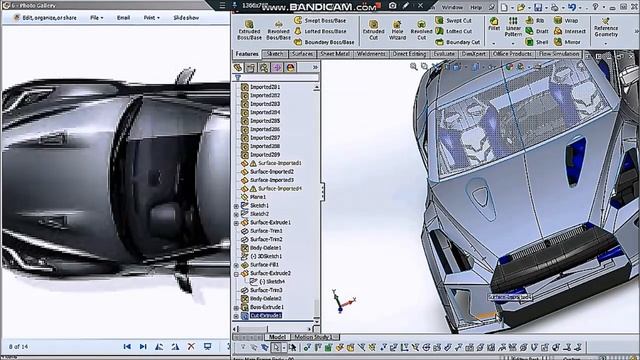
Task: Select Lofted Boss/Base
Action: click(320, 31)
